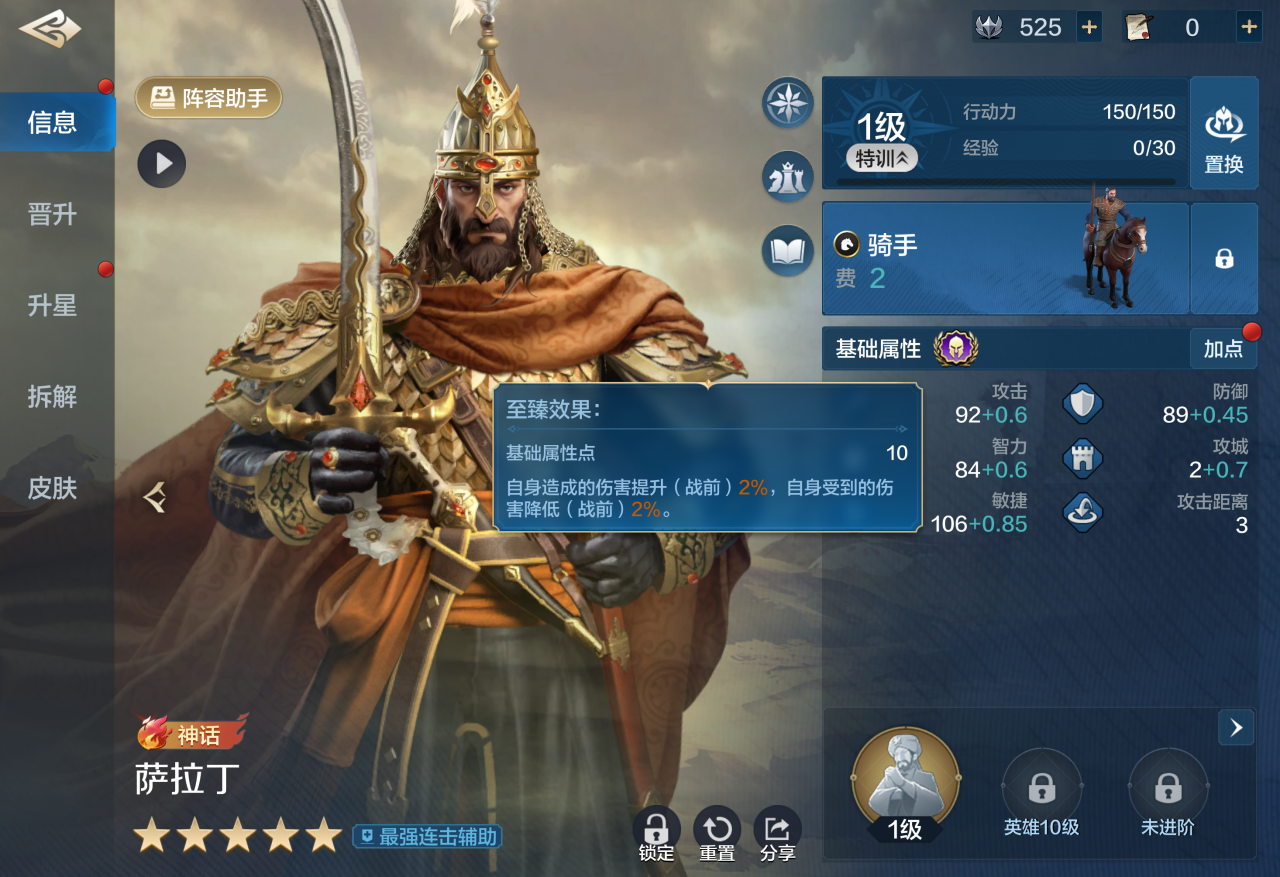The height and width of the screenshot is (877, 1280).
Task: Open the compass star round icon
Action: pyautogui.click(x=788, y=102)
